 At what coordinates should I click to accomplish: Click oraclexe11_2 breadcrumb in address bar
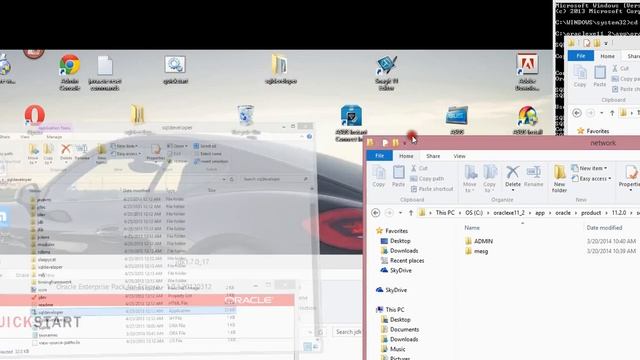click(x=509, y=213)
